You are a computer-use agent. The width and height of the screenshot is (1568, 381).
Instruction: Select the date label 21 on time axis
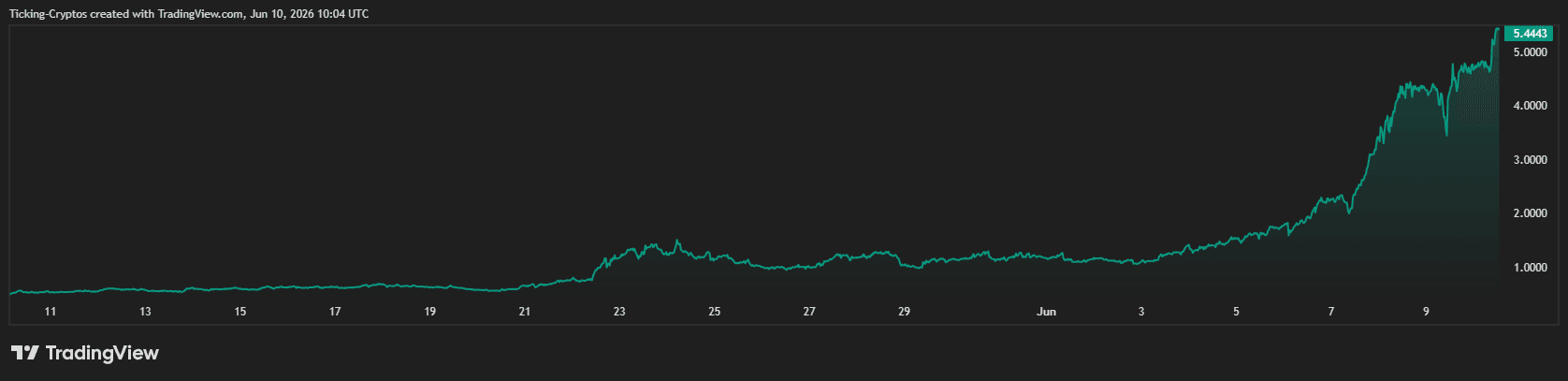[525, 312]
